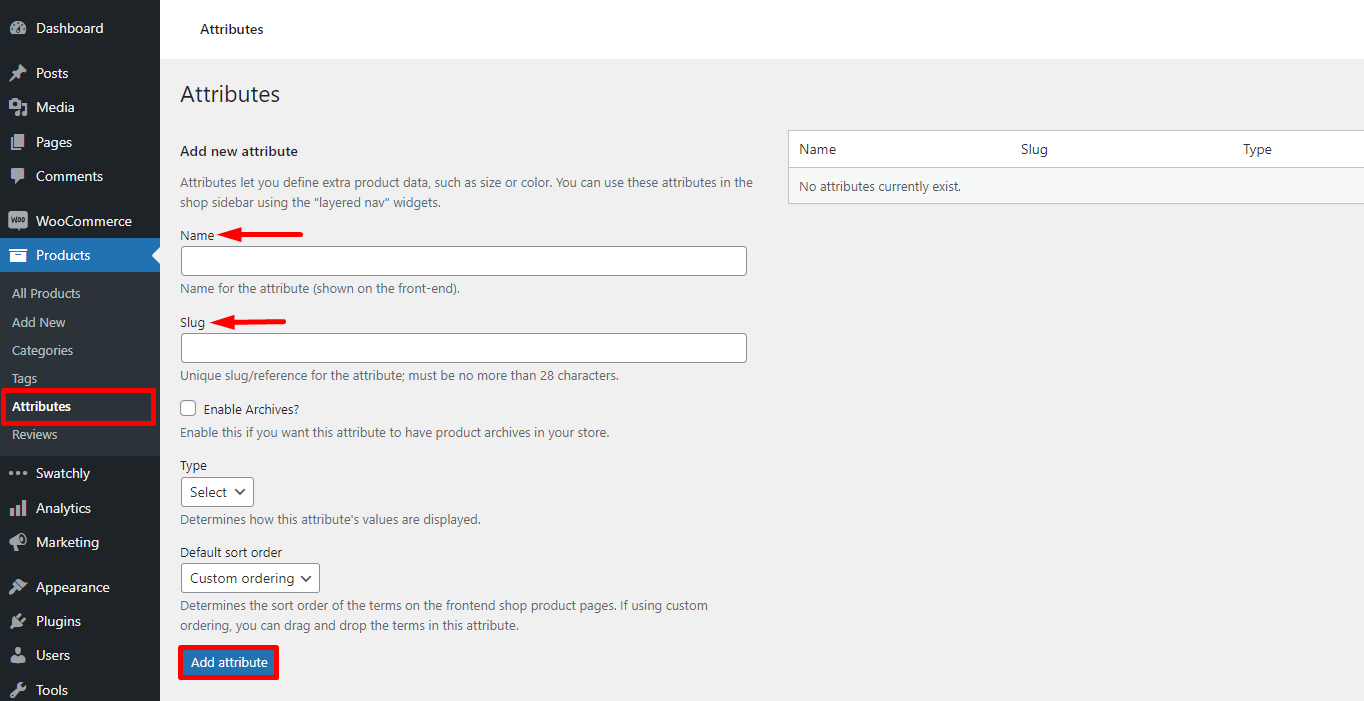Open the Type select dropdown
The height and width of the screenshot is (701, 1364).
pyautogui.click(x=217, y=492)
